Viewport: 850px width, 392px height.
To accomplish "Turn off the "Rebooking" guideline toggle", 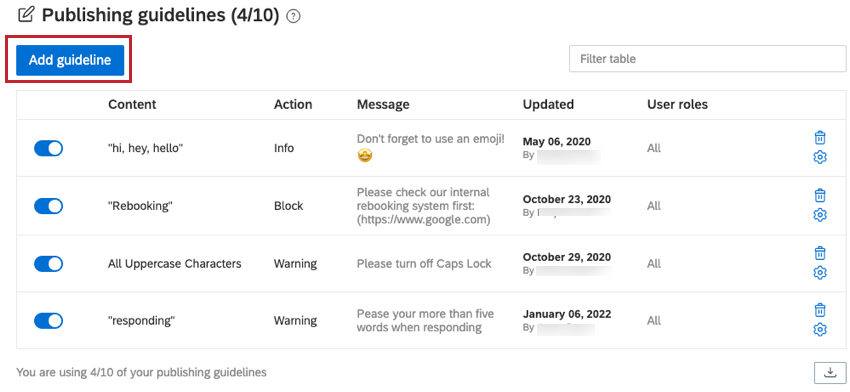I will pos(48,206).
